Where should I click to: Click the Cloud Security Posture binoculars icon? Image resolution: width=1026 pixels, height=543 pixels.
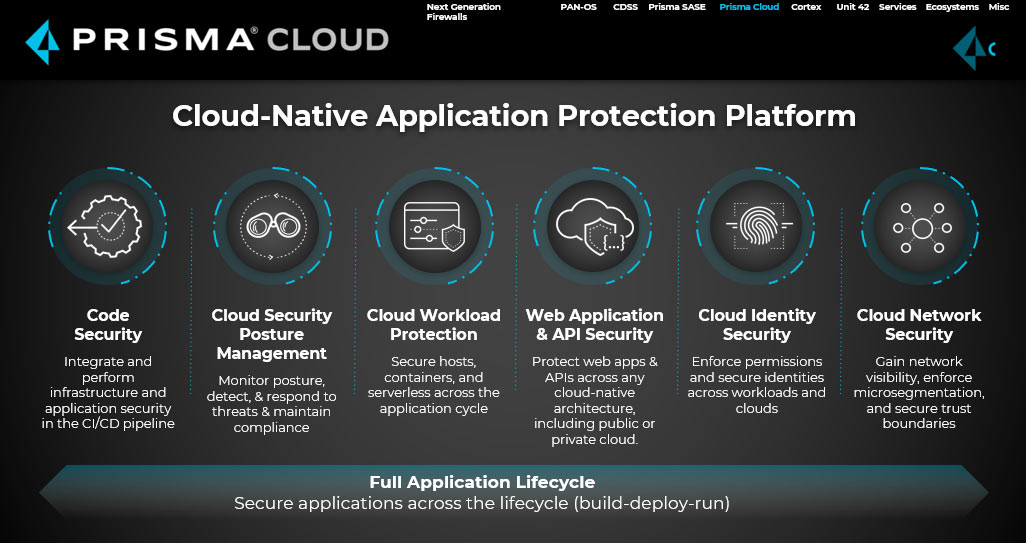coord(272,226)
